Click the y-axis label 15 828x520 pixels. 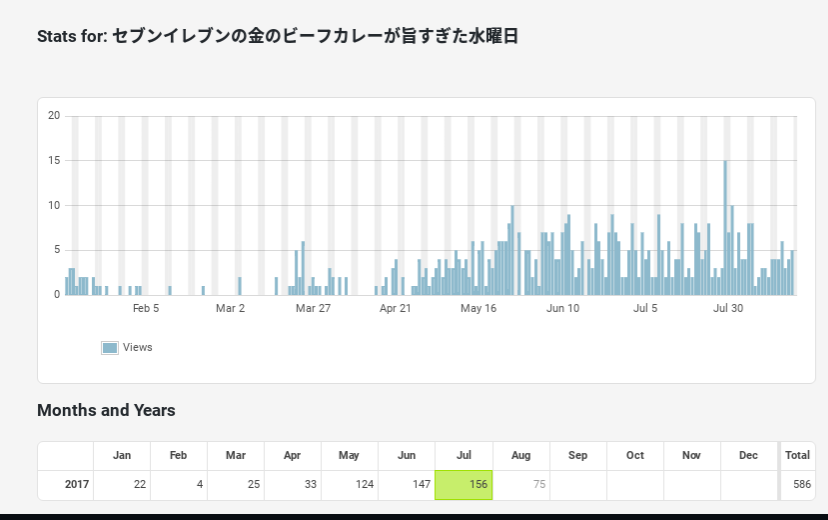[54, 160]
